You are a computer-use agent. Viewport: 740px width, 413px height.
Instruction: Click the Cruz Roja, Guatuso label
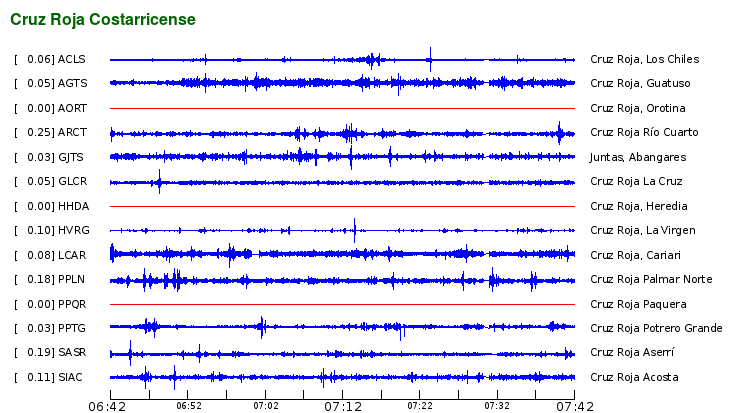coord(640,83)
